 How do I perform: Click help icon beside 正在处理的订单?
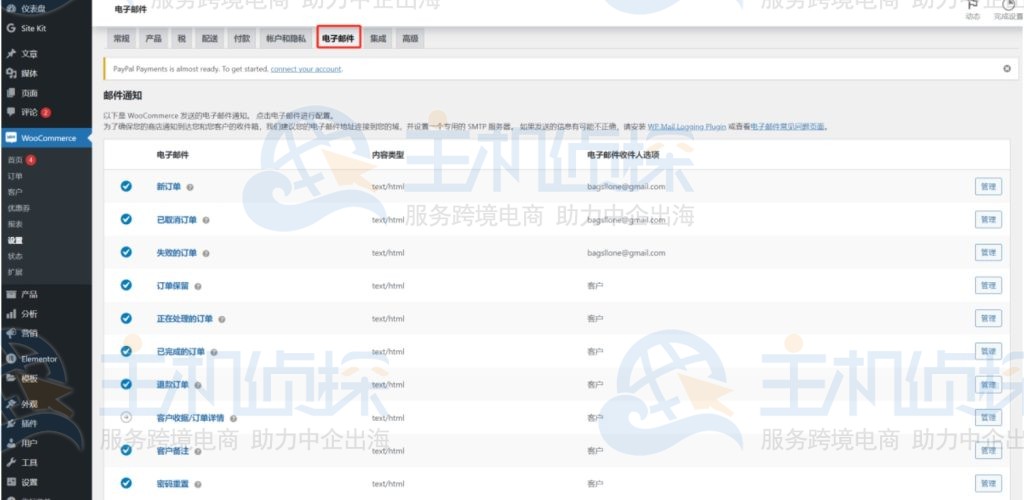pos(222,320)
